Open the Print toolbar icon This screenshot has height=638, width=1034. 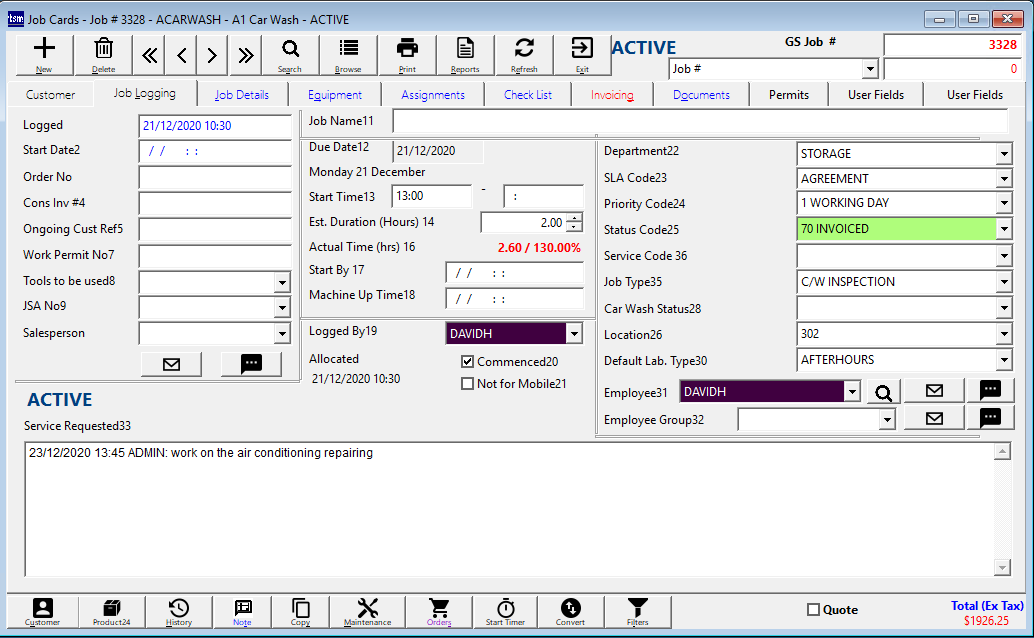[x=407, y=54]
